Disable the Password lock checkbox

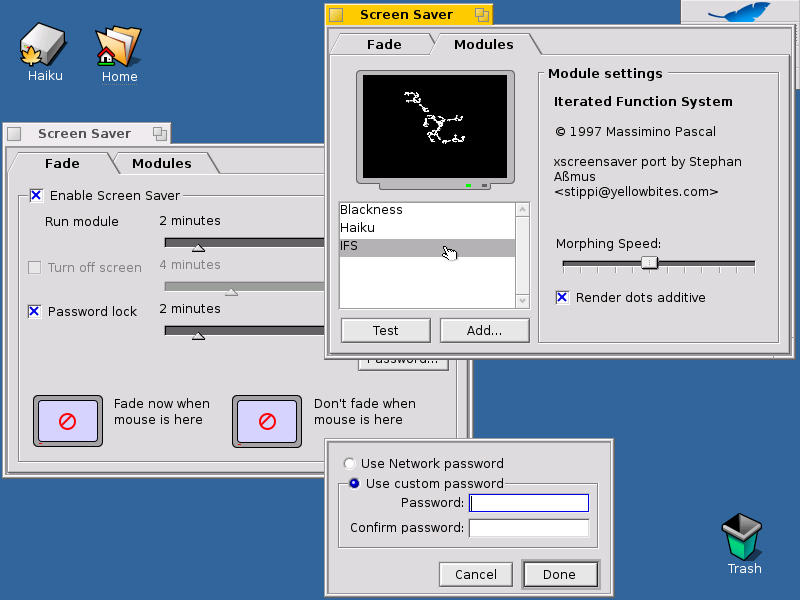coord(35,312)
